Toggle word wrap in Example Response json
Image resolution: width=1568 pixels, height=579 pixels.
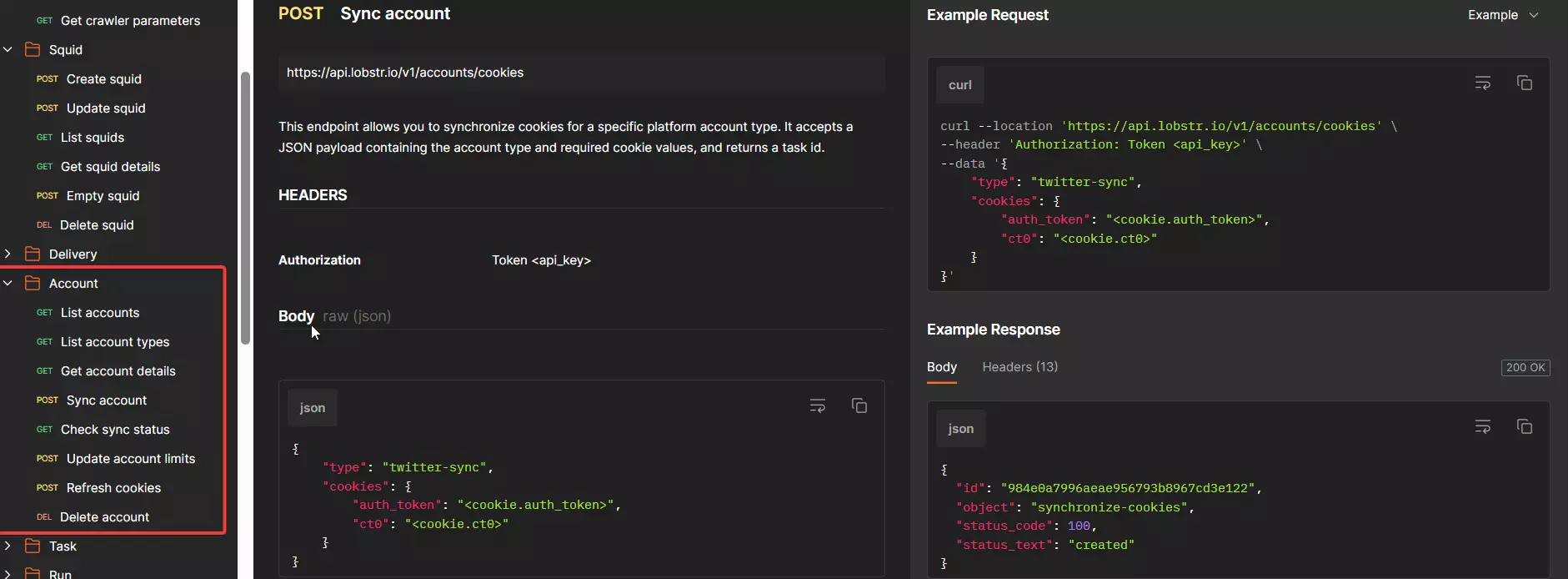pos(1482,426)
